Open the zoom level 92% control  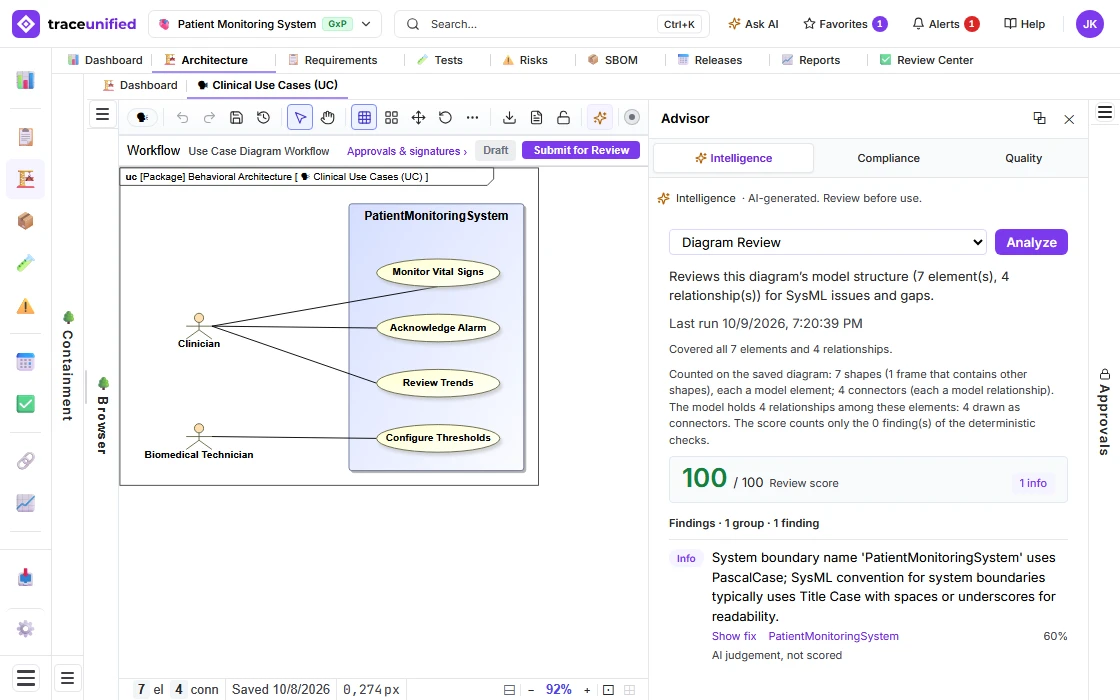559,689
